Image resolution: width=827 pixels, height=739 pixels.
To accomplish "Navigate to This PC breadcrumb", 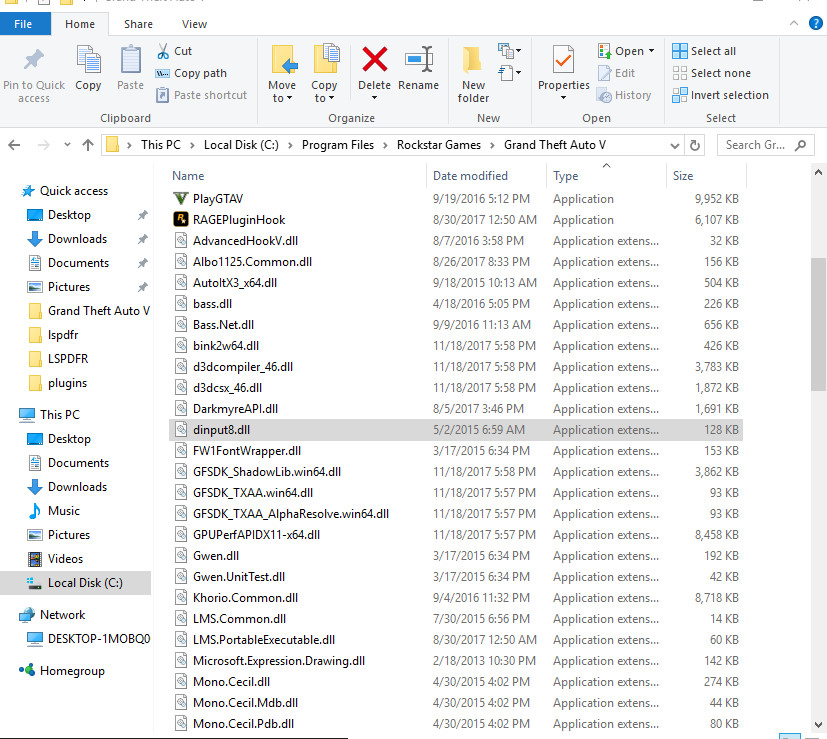I will click(x=161, y=145).
